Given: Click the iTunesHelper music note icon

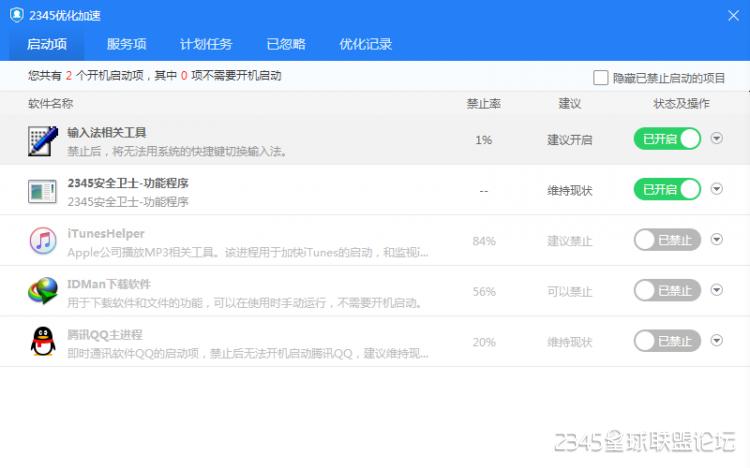Looking at the screenshot, I should (43, 241).
